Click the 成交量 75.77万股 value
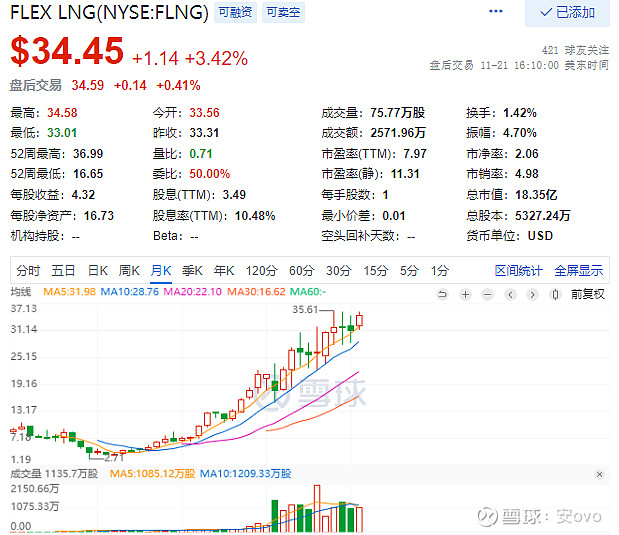 pos(398,113)
